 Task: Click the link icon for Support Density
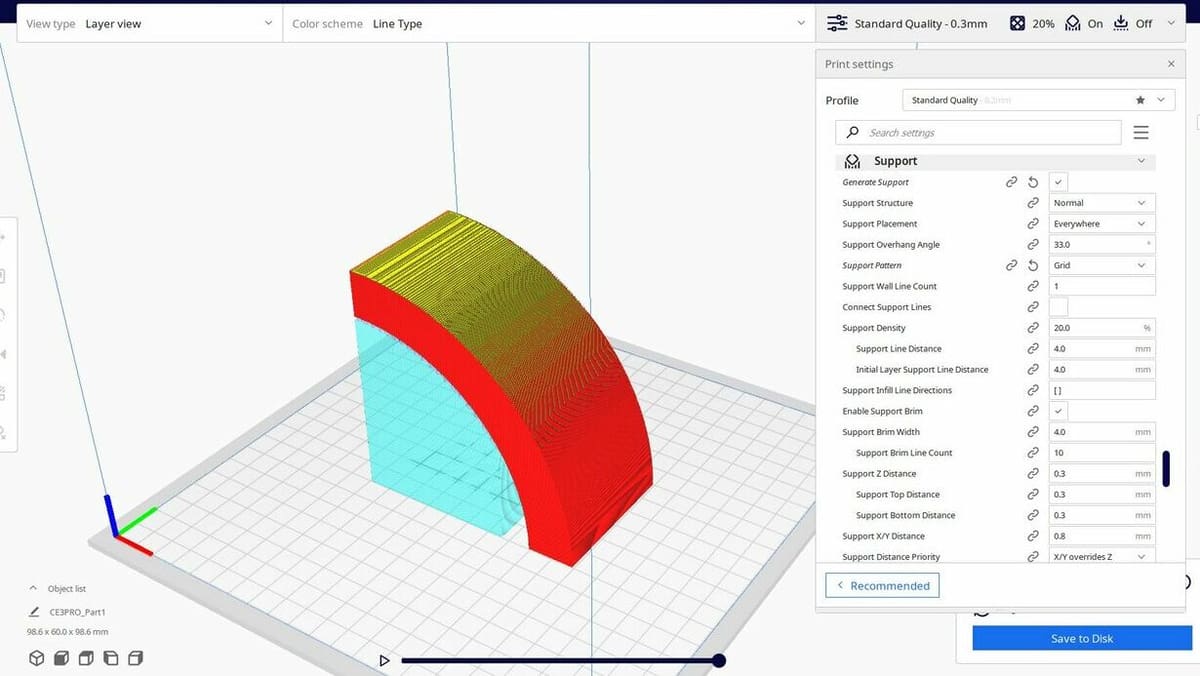pos(1033,328)
